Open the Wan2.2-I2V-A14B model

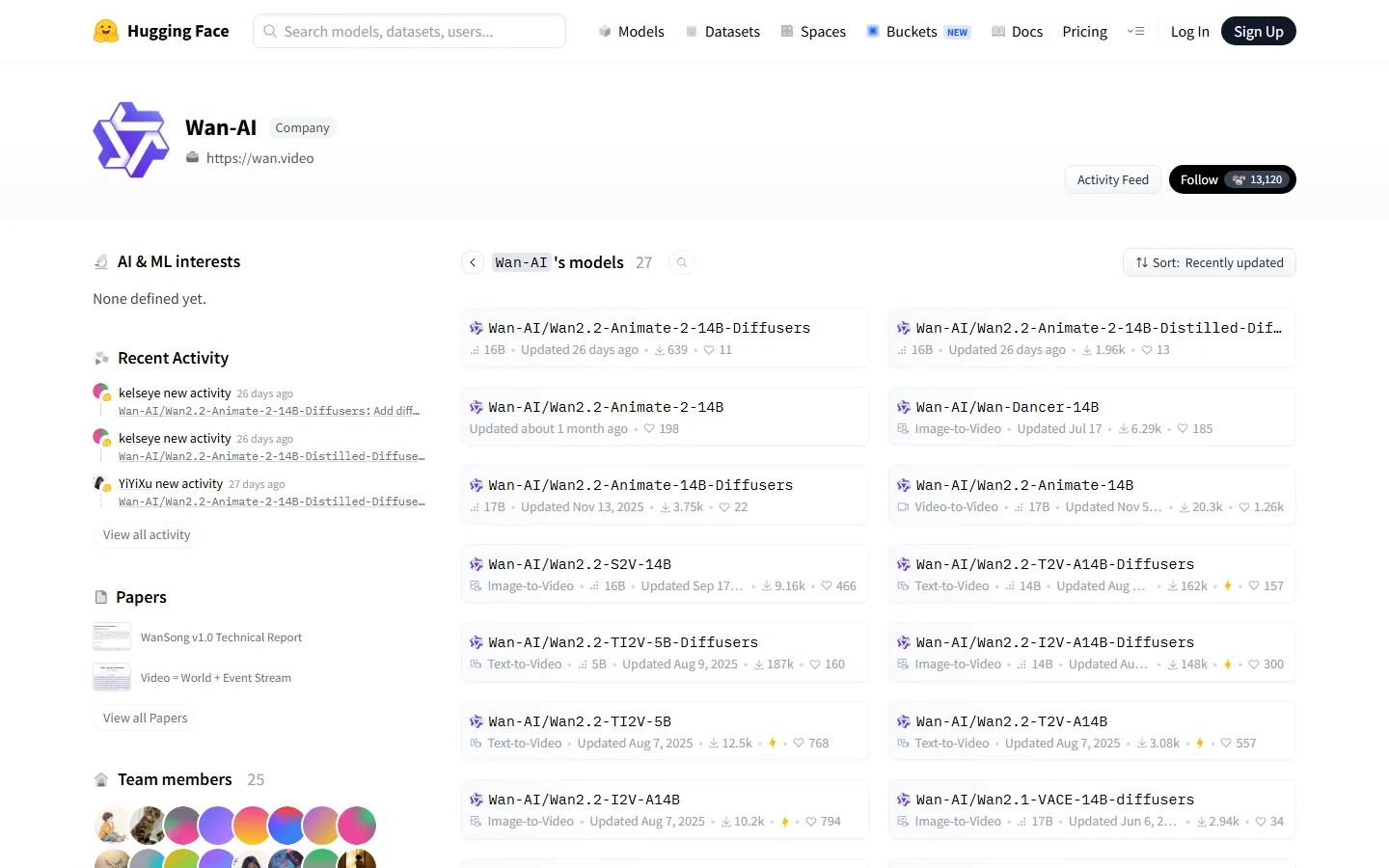tap(665, 809)
